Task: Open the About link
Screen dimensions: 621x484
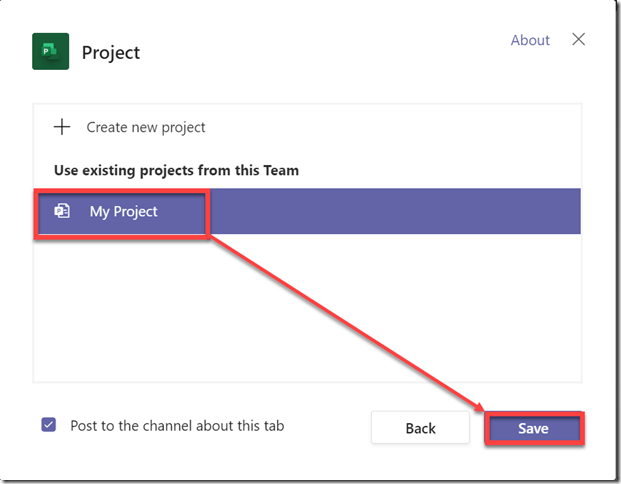Action: point(530,40)
